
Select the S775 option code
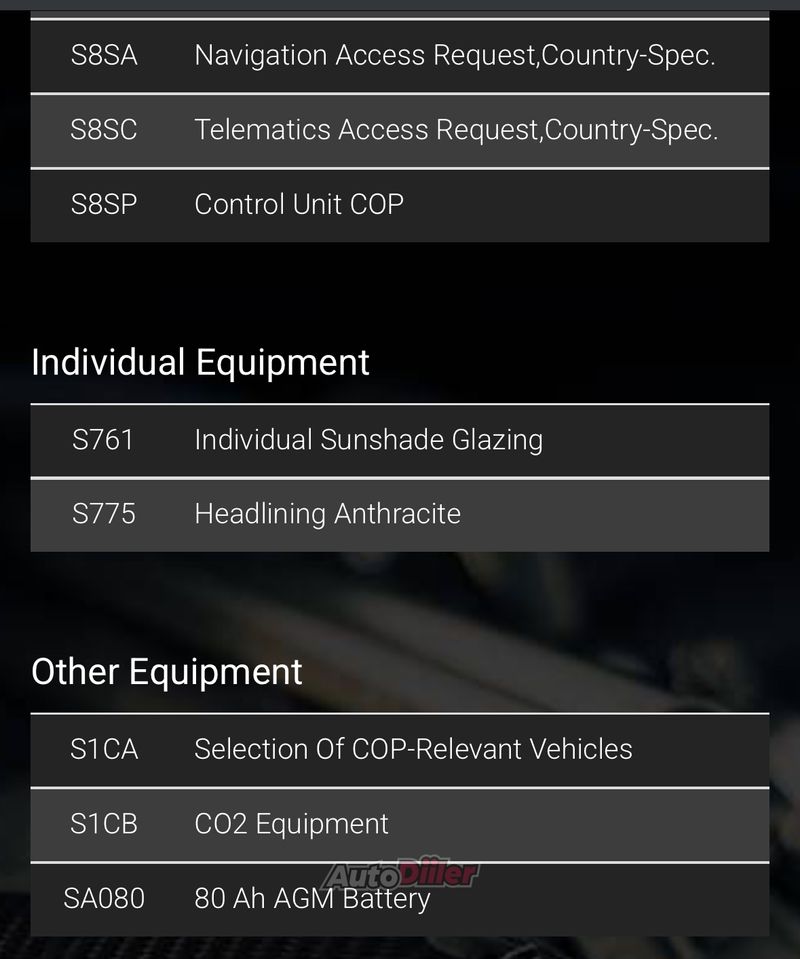[103, 514]
